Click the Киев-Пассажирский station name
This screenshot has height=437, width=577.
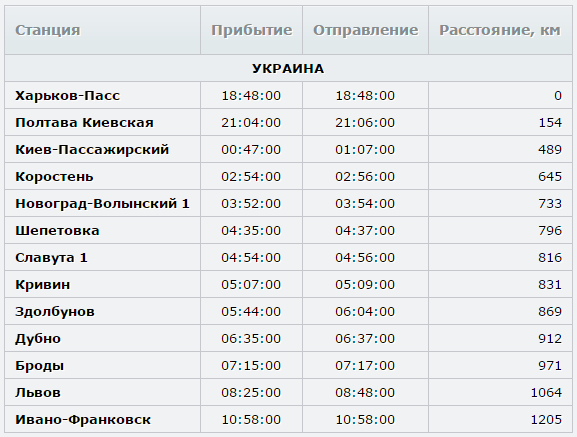click(92, 150)
